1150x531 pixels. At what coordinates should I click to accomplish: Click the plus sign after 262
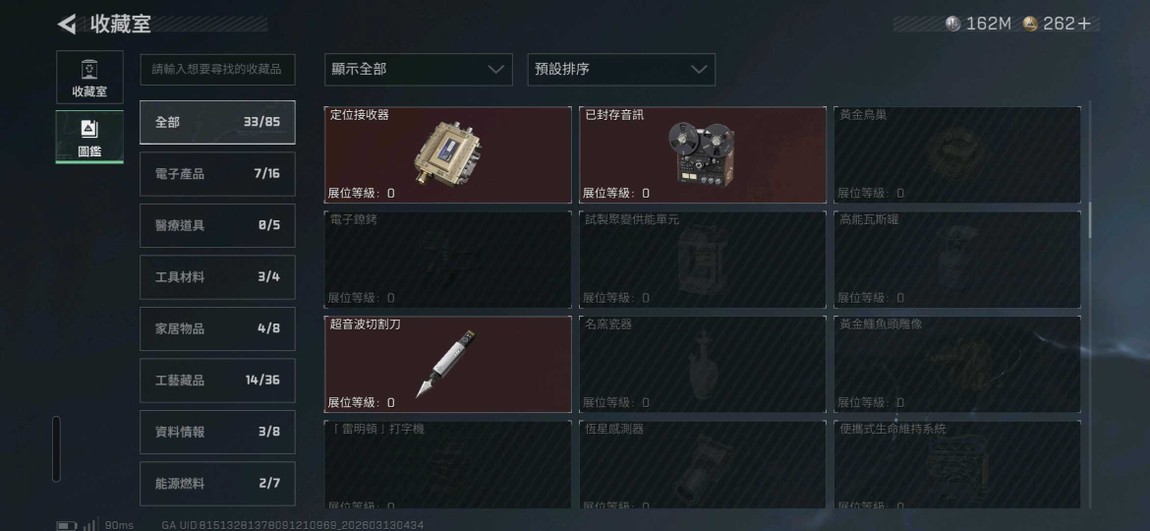[1085, 23]
